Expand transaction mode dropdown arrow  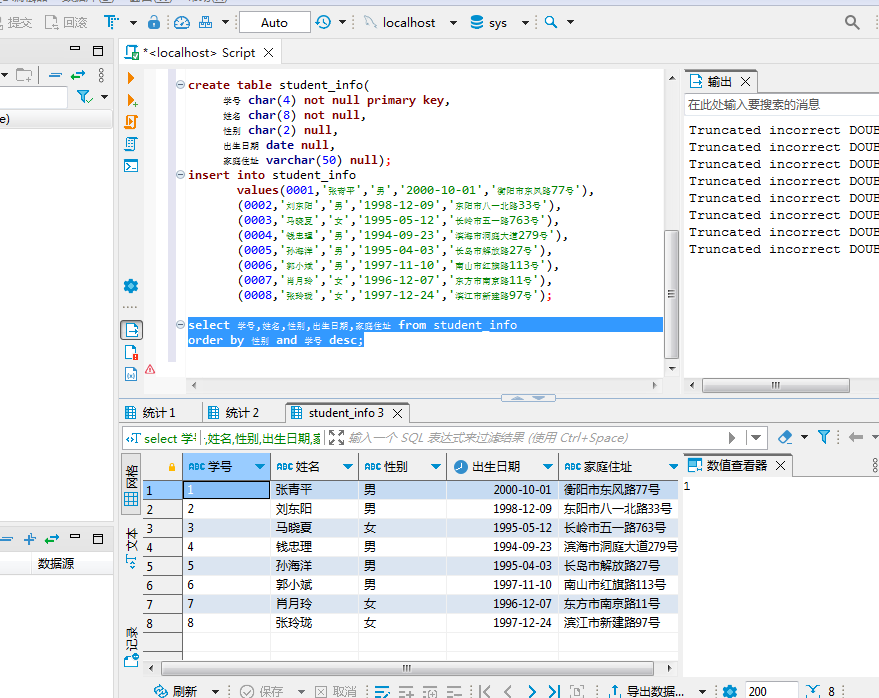pos(133,22)
